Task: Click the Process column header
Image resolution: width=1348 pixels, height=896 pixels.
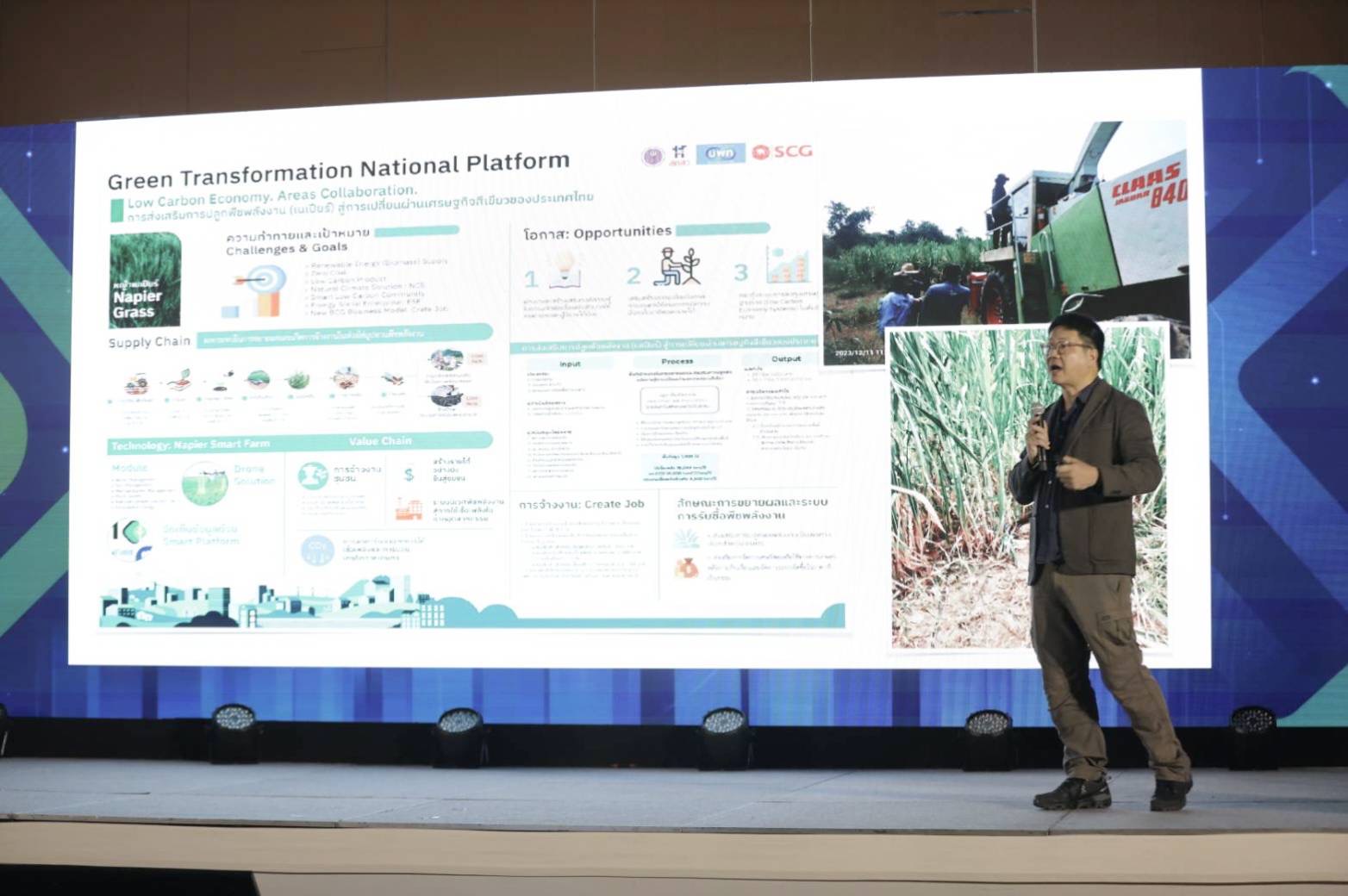Action: coord(677,361)
